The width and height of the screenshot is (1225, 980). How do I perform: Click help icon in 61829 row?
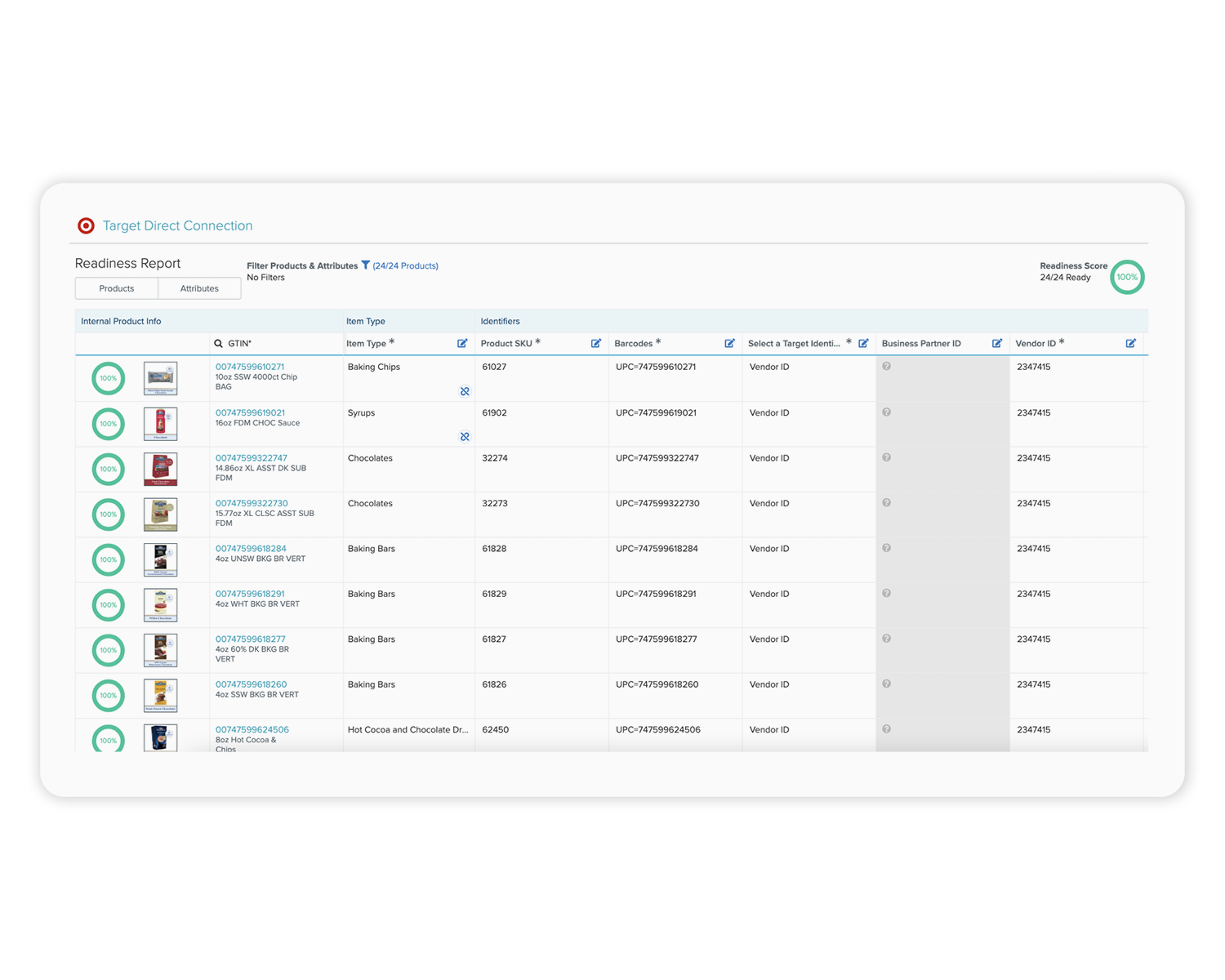(887, 594)
